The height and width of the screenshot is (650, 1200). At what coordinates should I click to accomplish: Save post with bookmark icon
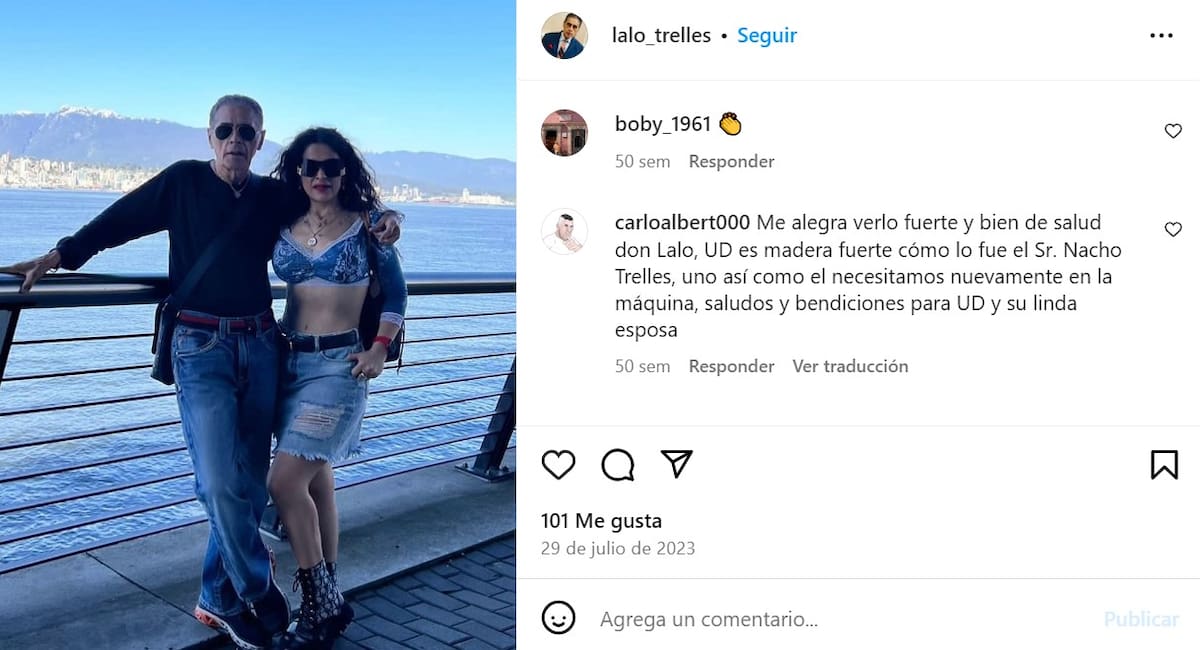pos(1164,464)
